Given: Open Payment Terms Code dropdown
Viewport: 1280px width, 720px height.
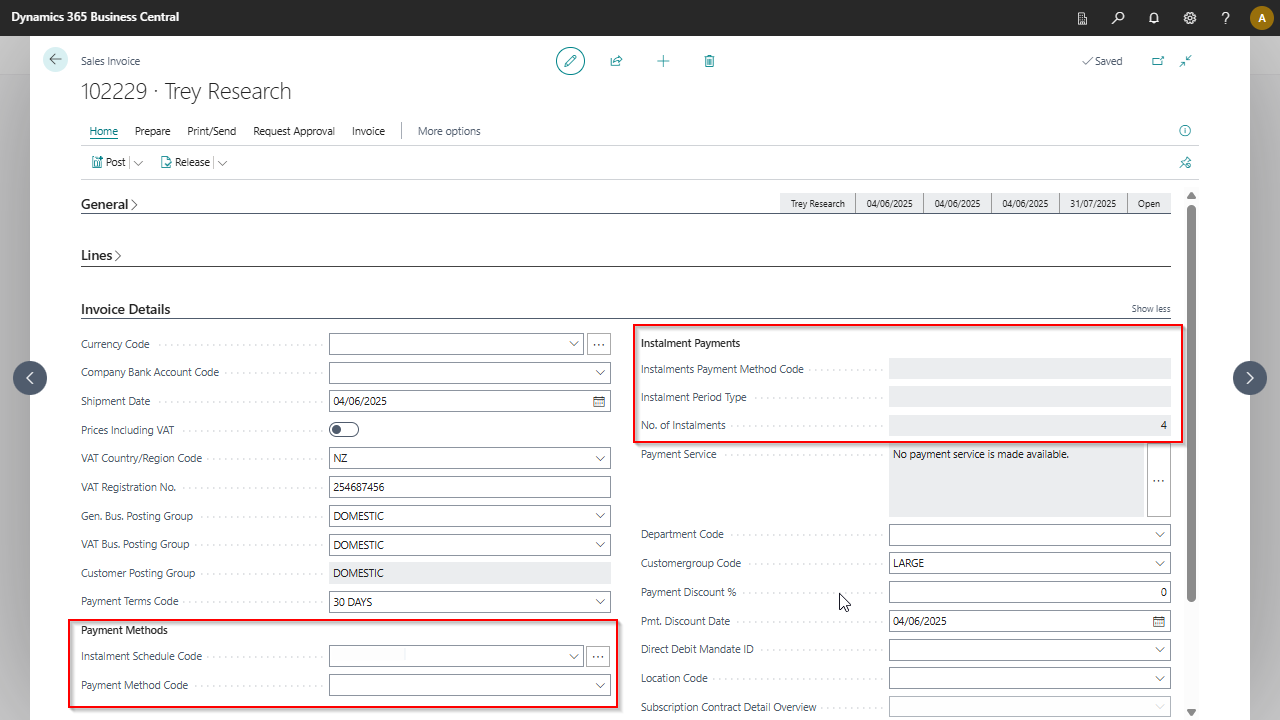Looking at the screenshot, I should (600, 602).
